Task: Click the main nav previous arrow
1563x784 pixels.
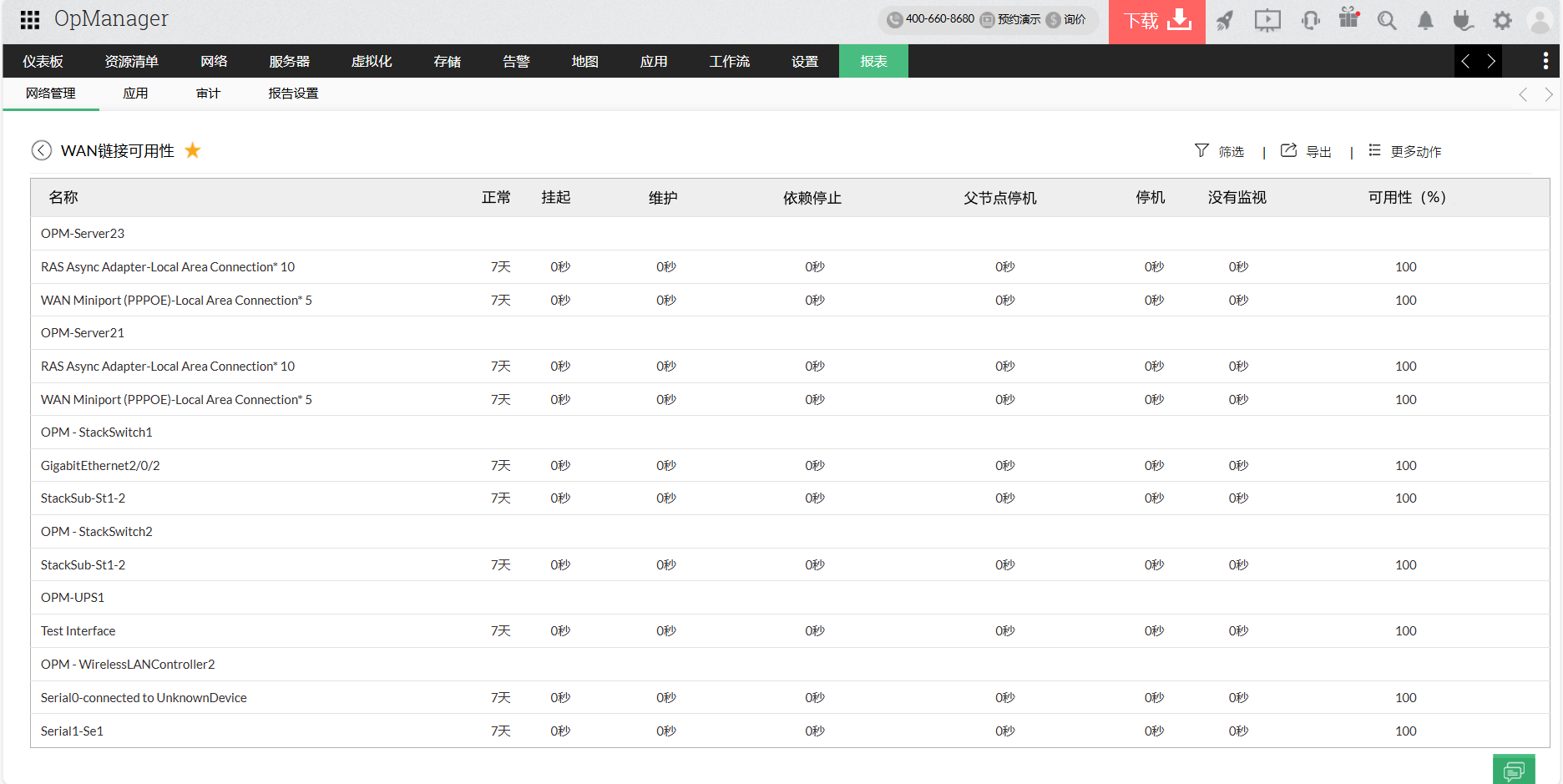Action: point(1466,61)
